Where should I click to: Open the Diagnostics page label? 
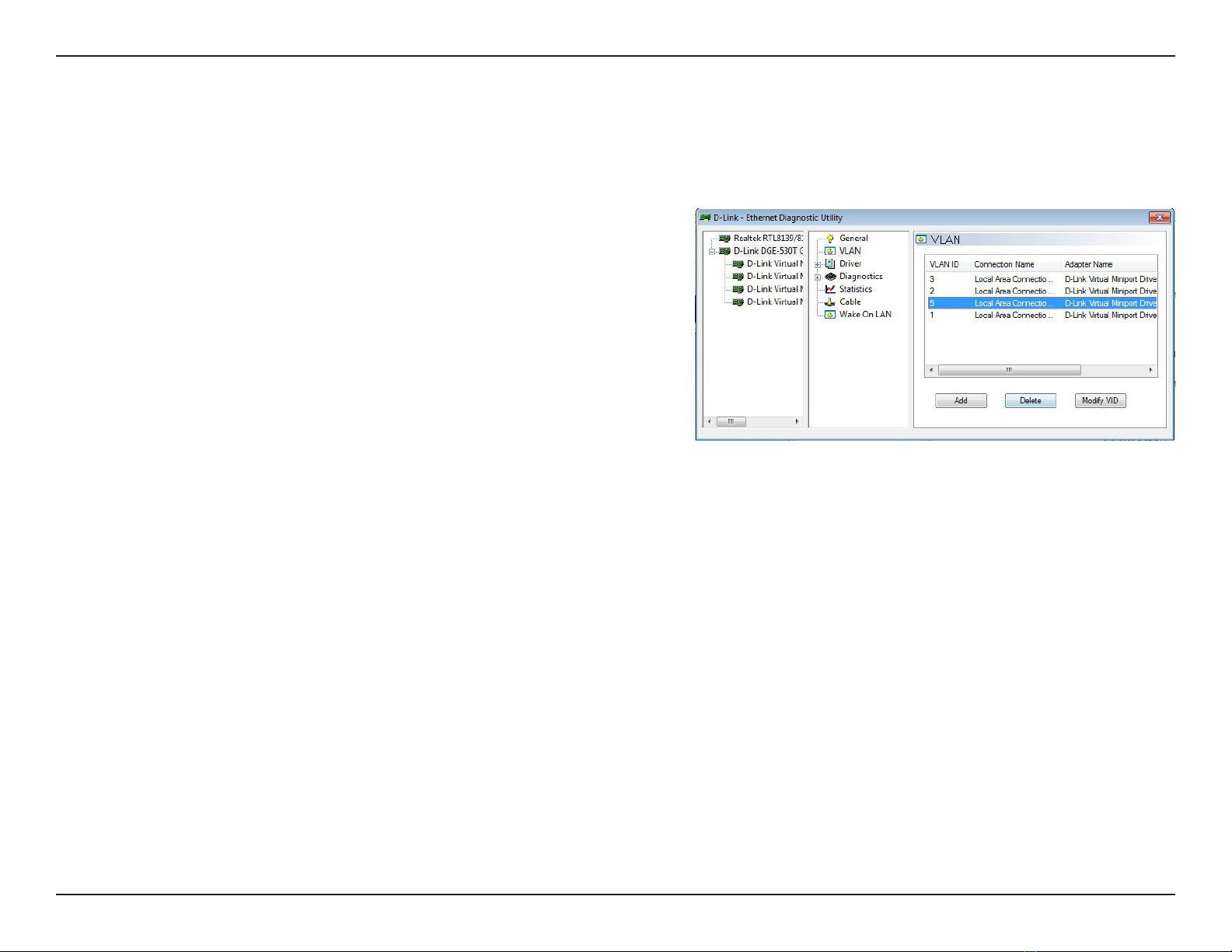click(x=860, y=277)
